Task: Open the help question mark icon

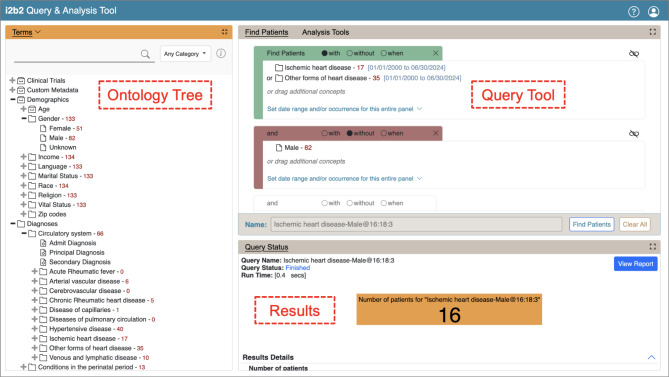Action: [x=634, y=12]
